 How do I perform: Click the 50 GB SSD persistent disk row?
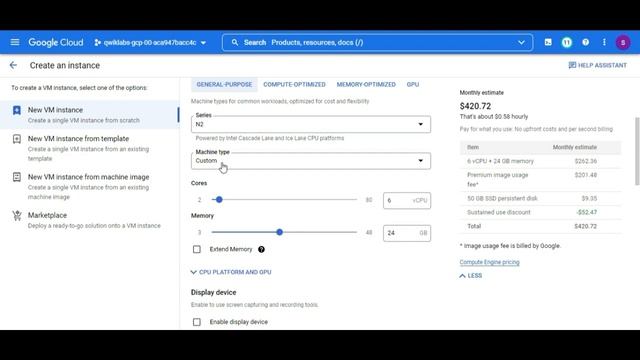point(540,198)
